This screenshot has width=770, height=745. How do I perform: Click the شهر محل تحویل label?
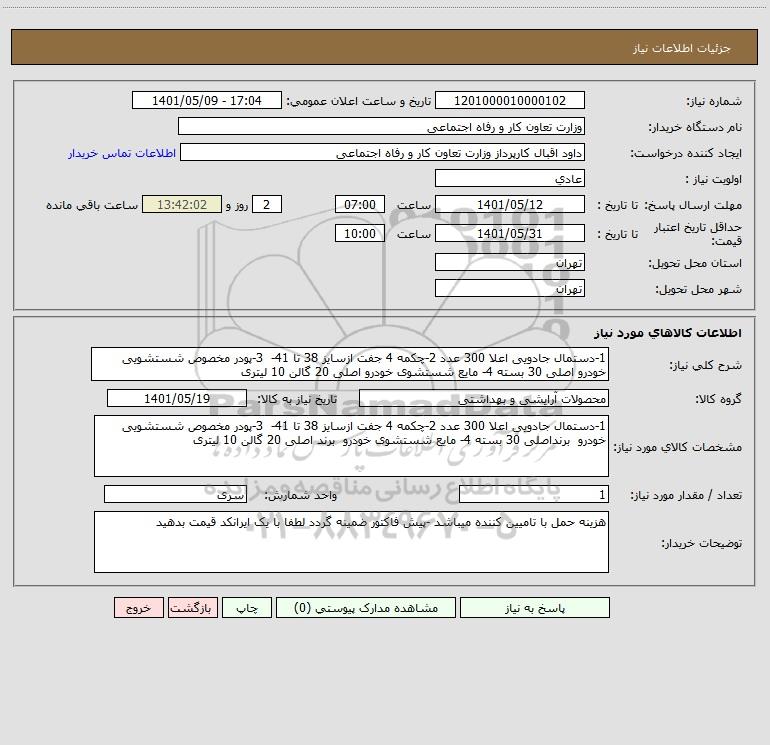click(x=699, y=290)
